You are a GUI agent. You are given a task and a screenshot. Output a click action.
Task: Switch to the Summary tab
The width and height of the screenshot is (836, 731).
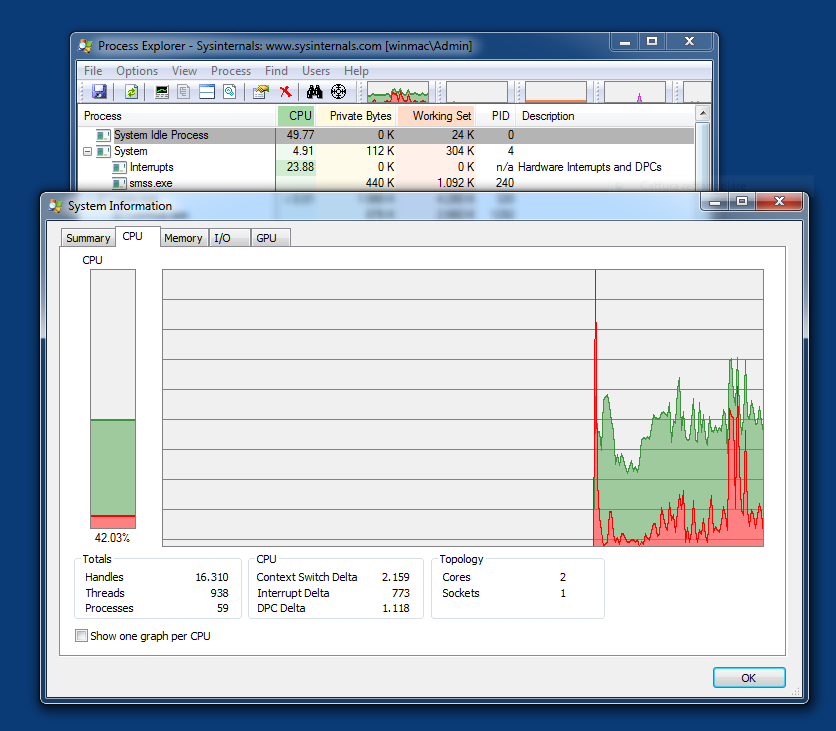(88, 238)
